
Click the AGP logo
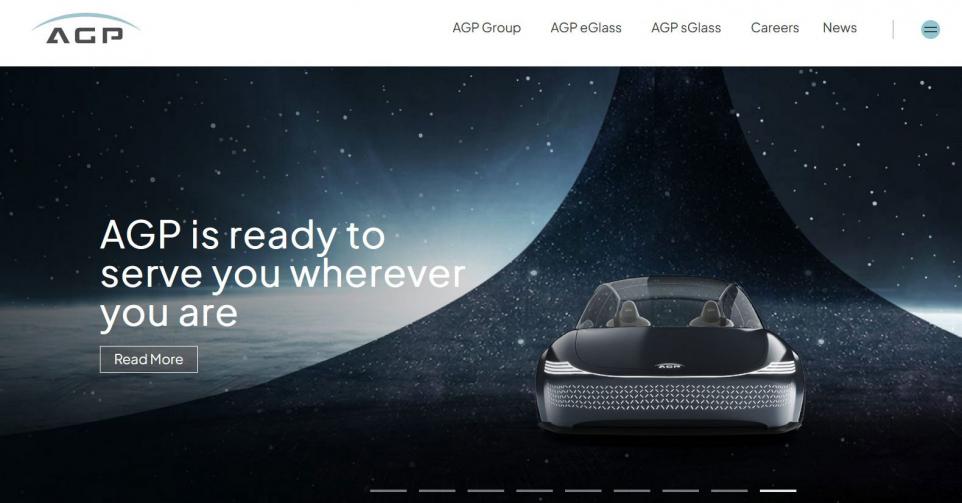coord(85,29)
